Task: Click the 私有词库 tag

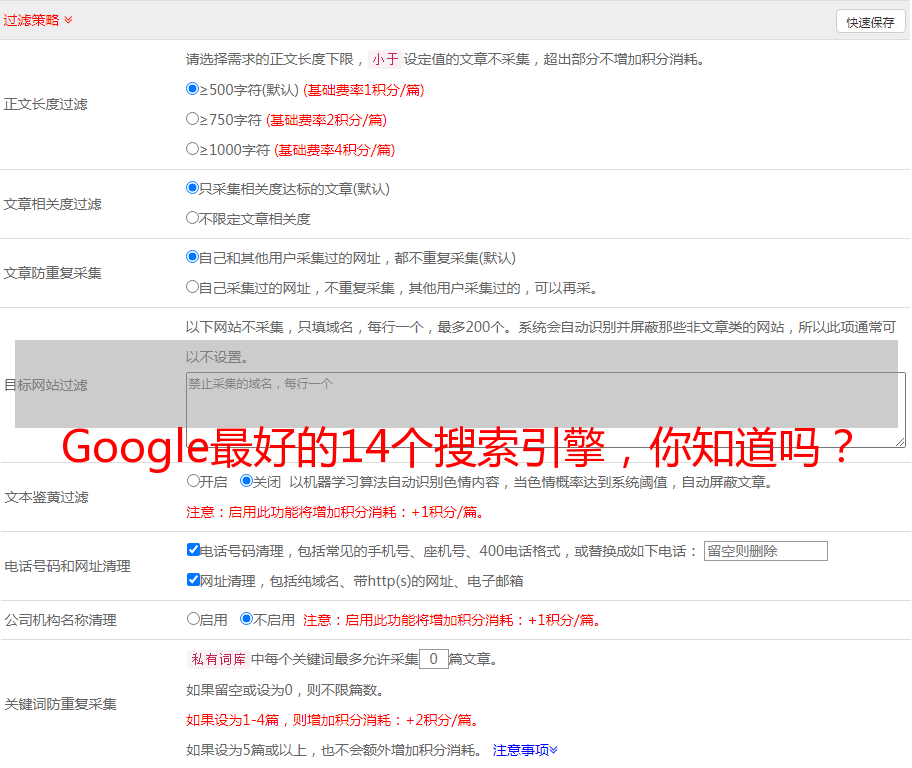Action: [x=219, y=659]
